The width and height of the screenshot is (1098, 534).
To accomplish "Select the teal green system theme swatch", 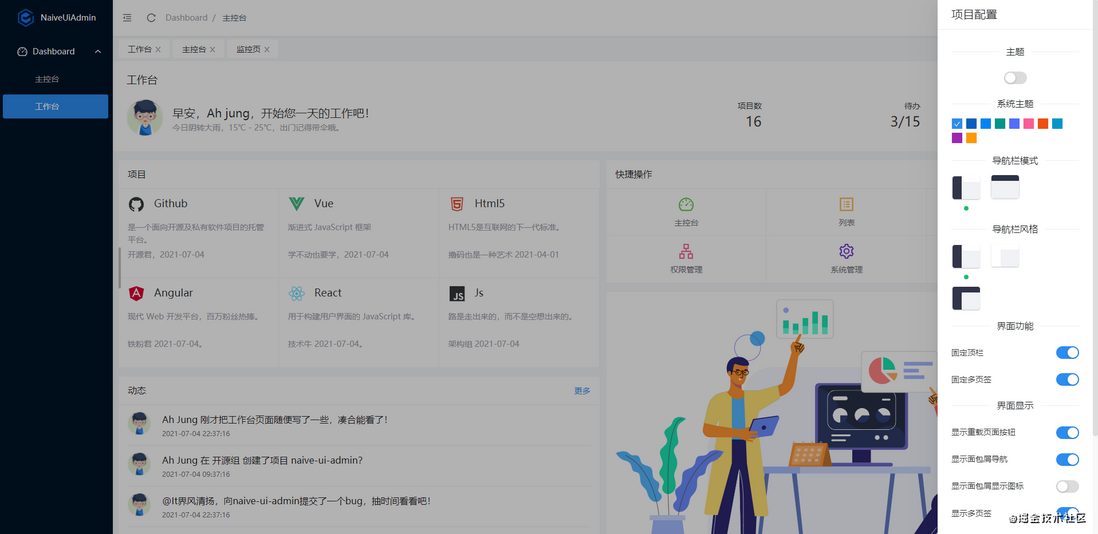I will (x=1000, y=124).
